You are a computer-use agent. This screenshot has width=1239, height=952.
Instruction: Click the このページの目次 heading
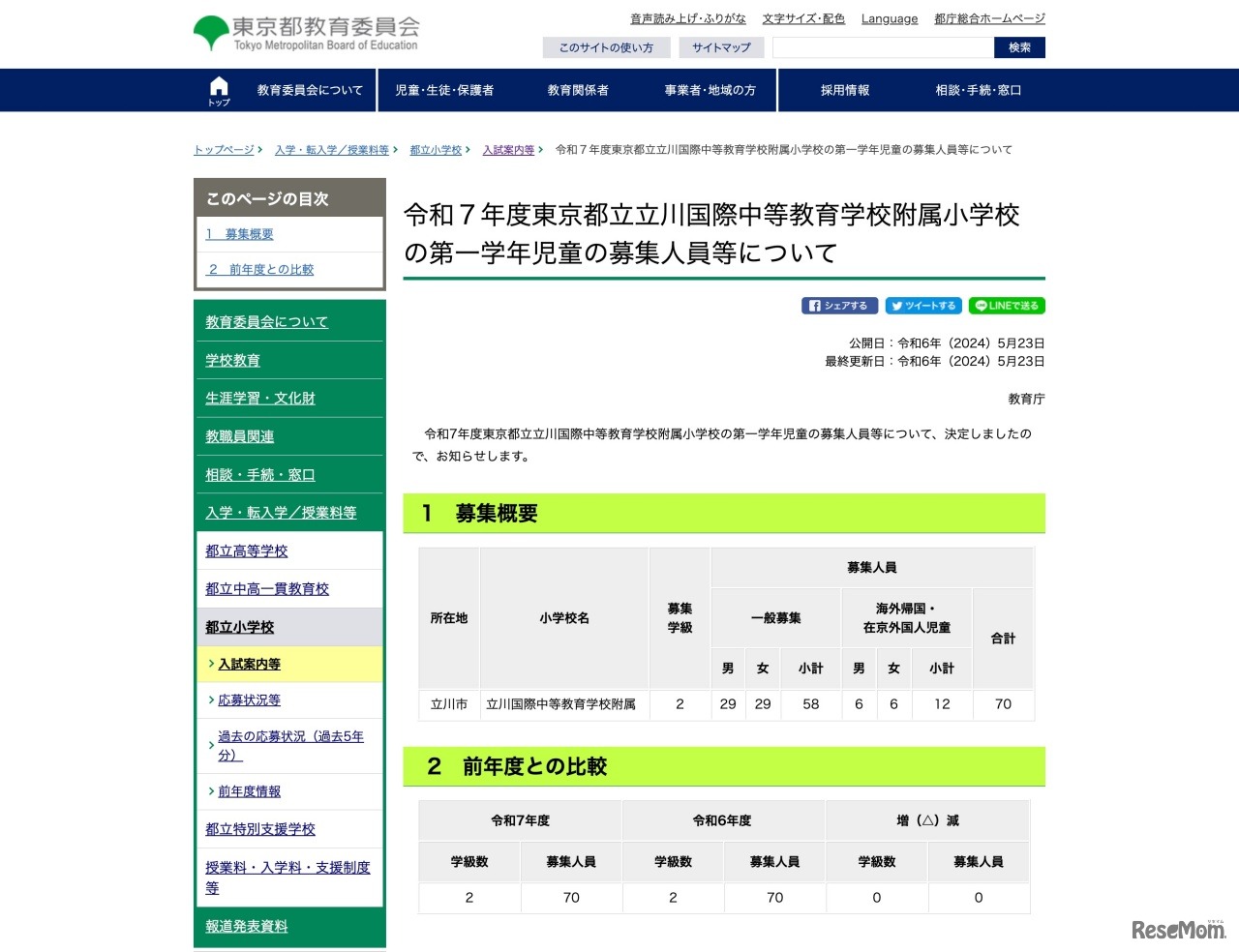click(x=267, y=198)
